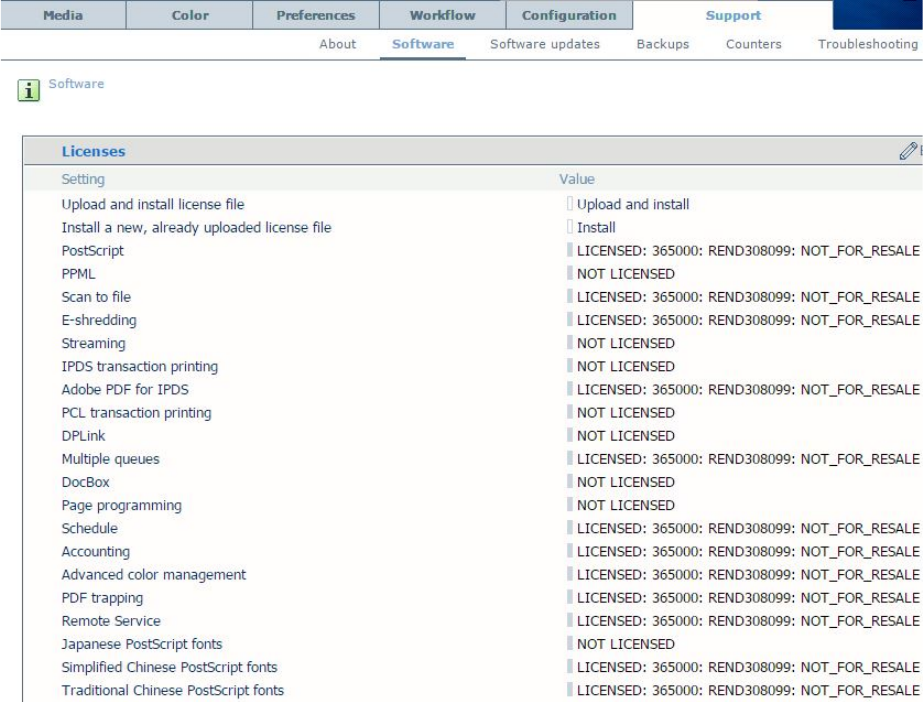This screenshot has height=702, width=923.
Task: Click NOT LICENSED value for PPML
Action: coord(625,274)
